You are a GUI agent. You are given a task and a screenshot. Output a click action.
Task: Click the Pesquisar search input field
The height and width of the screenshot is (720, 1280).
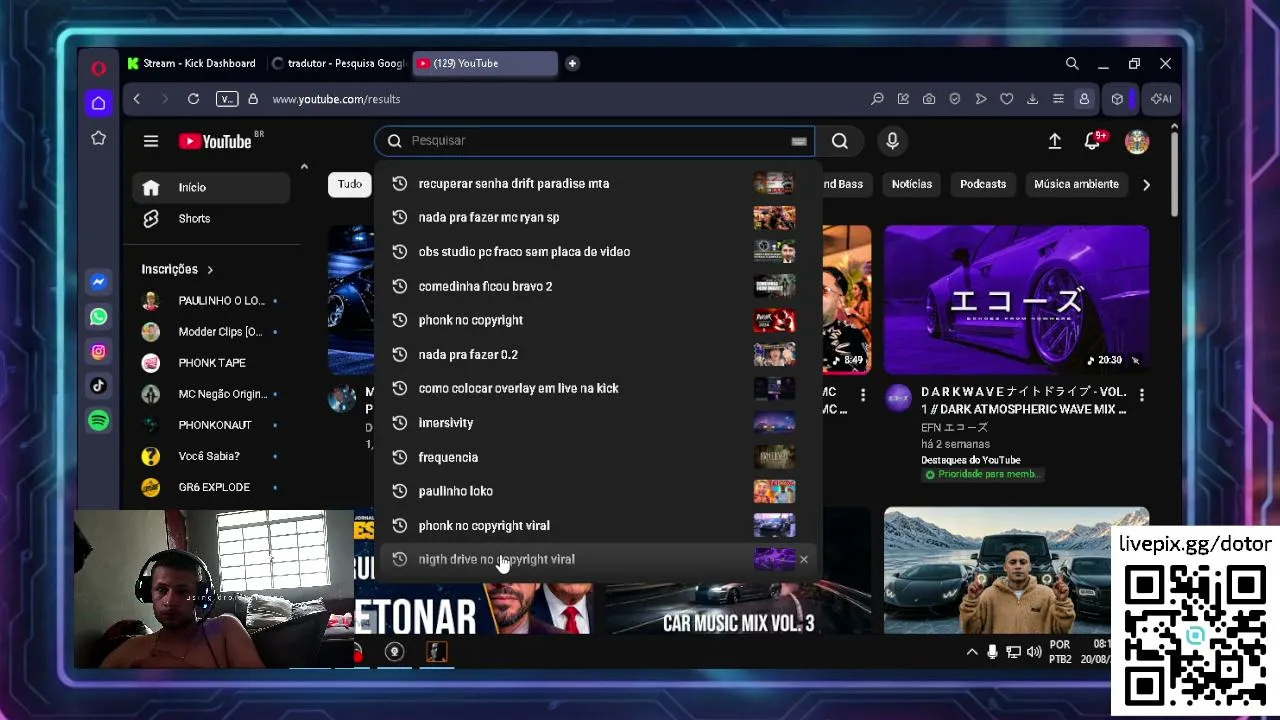click(594, 141)
